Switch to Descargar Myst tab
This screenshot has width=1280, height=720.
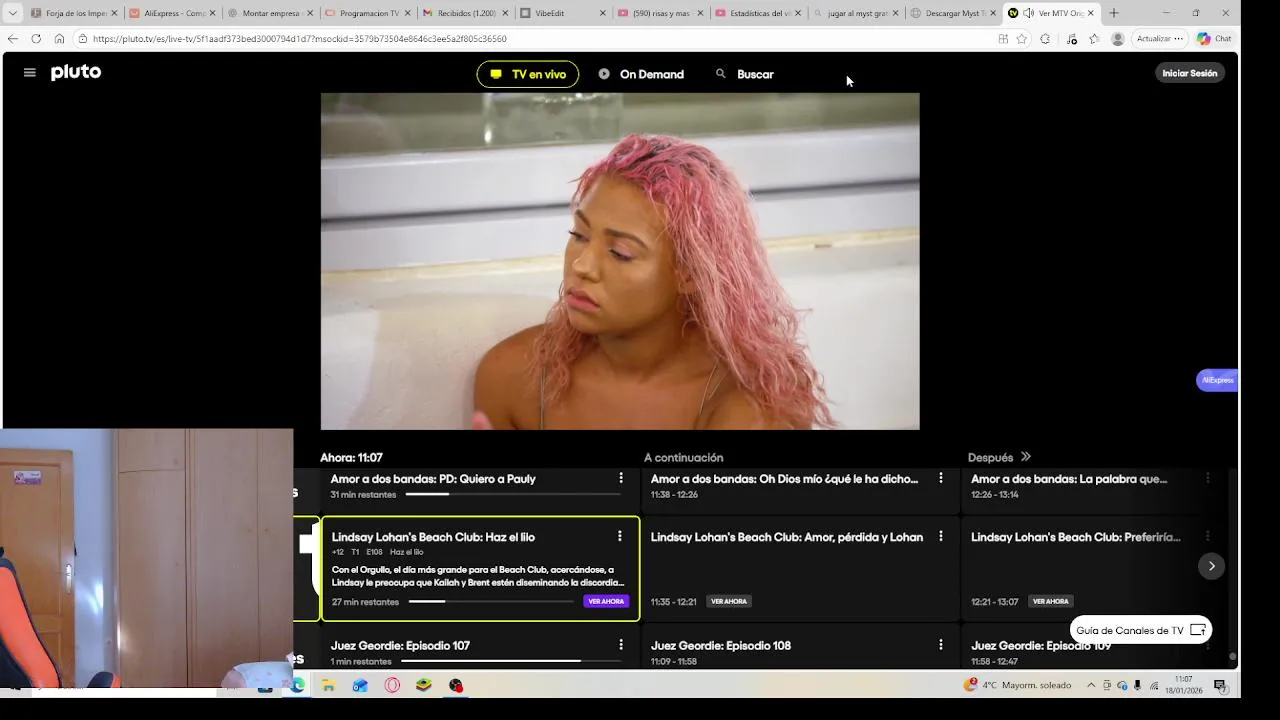point(954,13)
